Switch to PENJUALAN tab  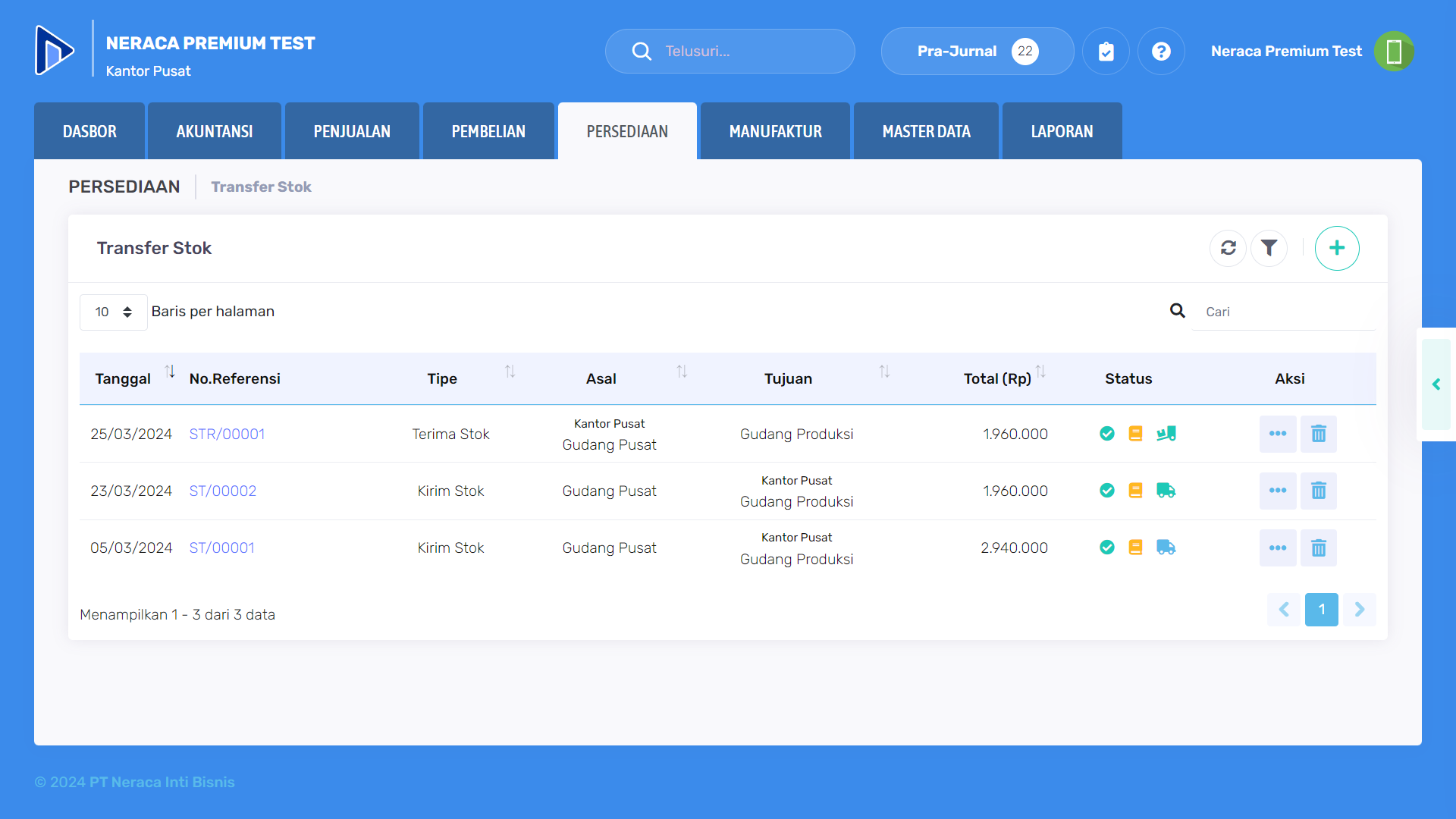click(352, 131)
